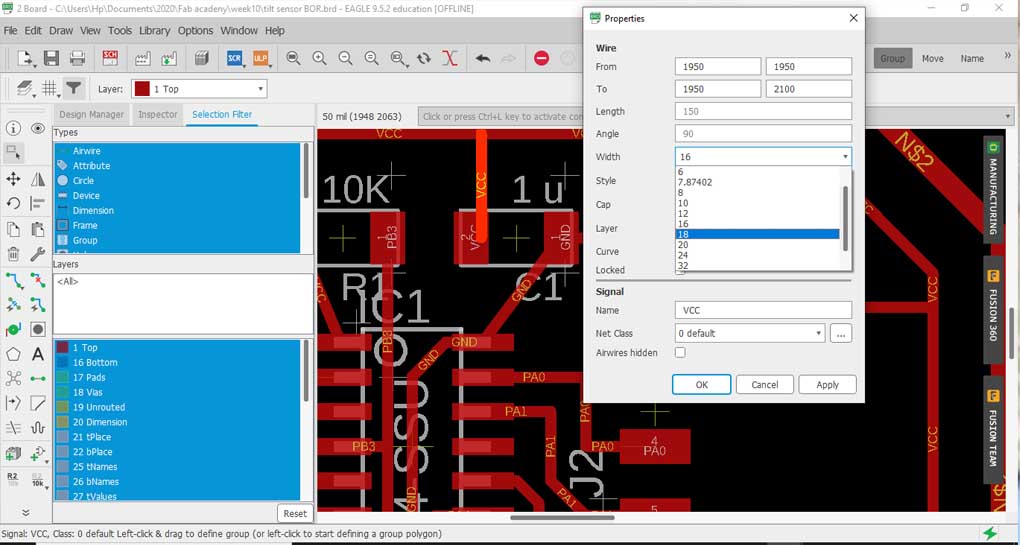Toggle the Selection Filter funnel icon
Viewport: 1020px width, 545px height.
(x=74, y=88)
